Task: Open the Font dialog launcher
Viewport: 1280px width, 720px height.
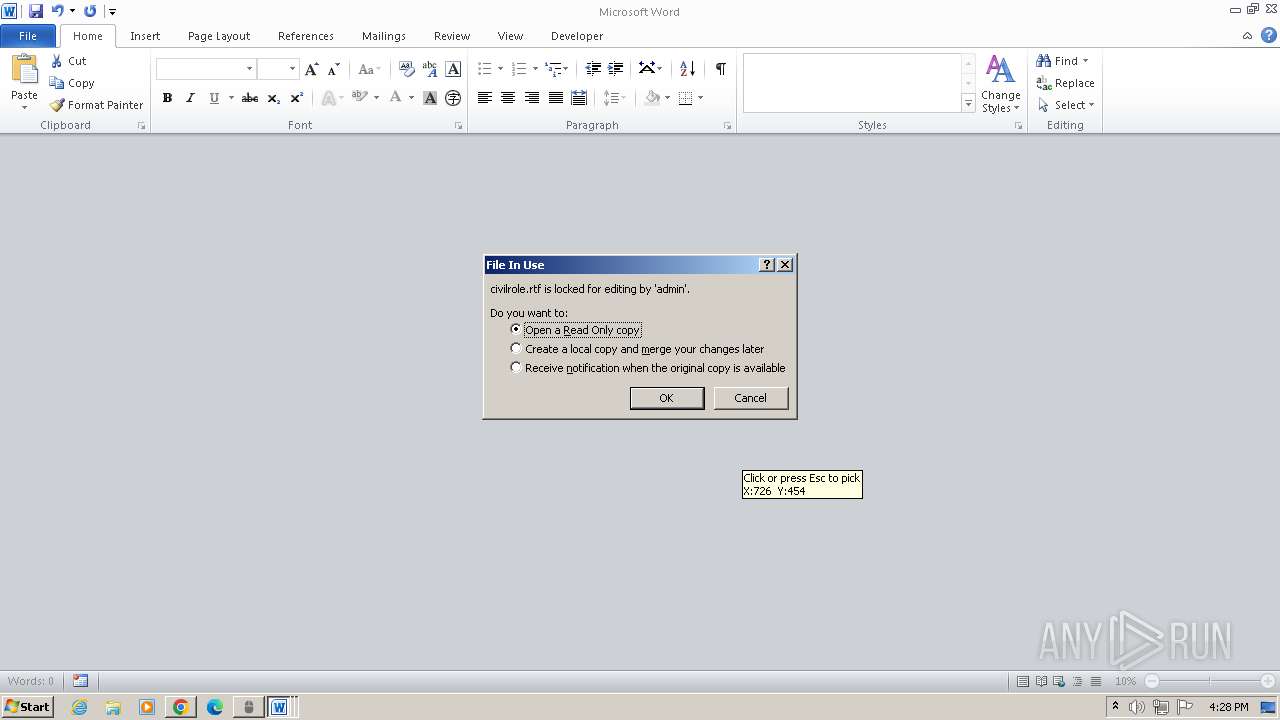Action: 458,126
